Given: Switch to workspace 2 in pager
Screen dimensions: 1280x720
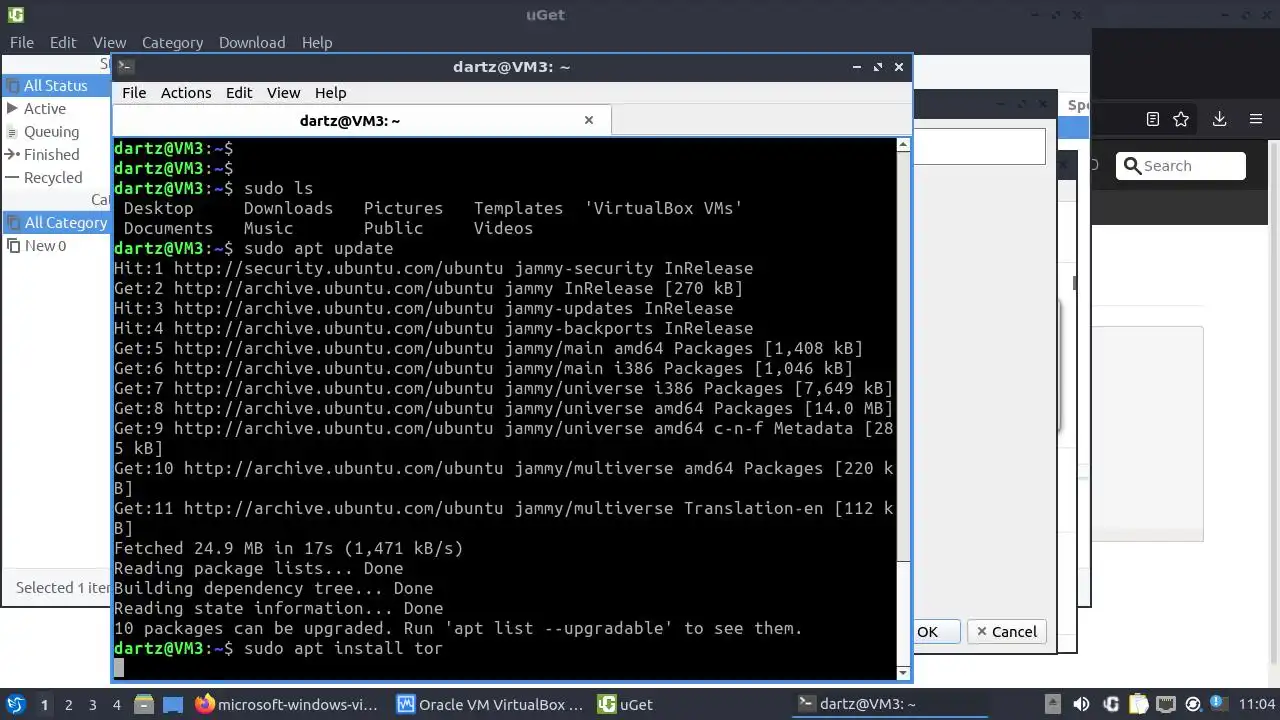Looking at the screenshot, I should coord(69,704).
